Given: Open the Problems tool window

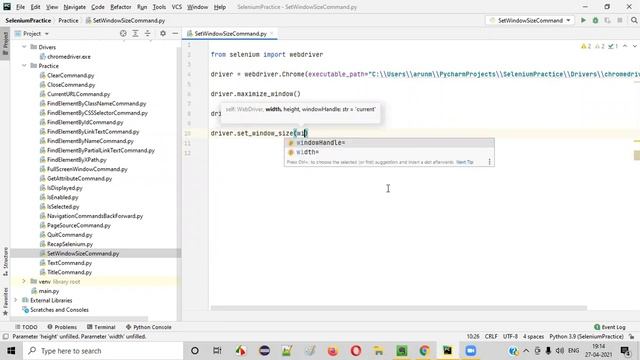Looking at the screenshot, I should 62,327.
